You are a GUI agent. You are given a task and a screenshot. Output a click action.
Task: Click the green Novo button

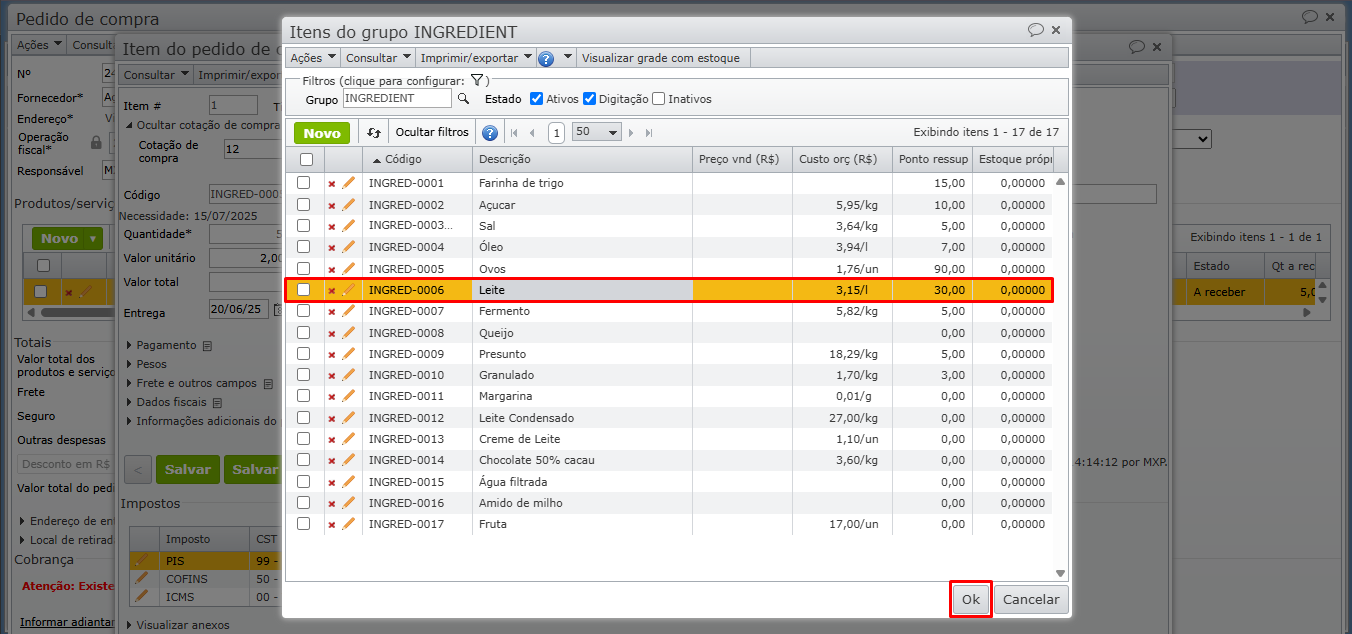[x=322, y=132]
